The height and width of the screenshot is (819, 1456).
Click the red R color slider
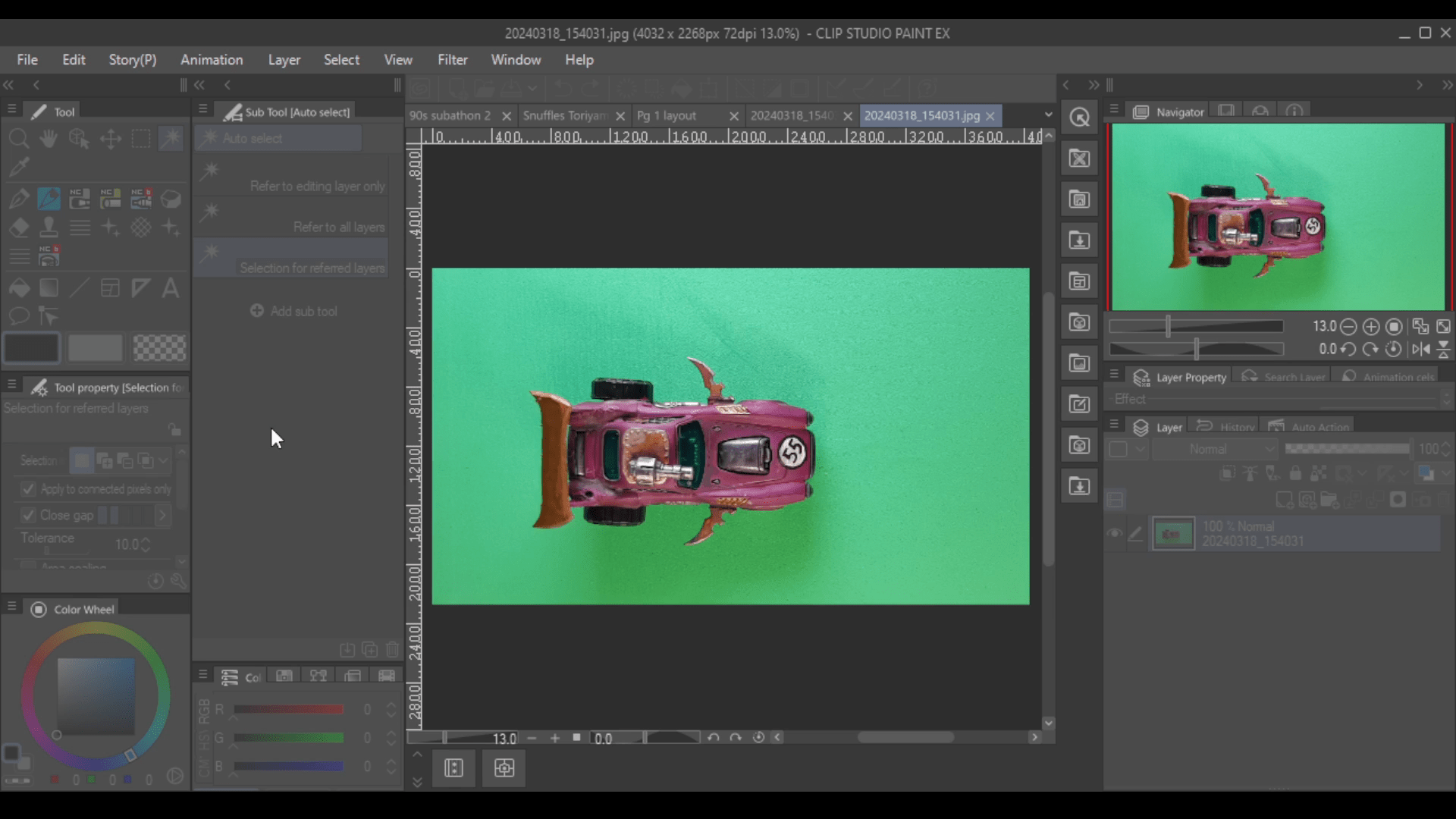click(x=288, y=709)
